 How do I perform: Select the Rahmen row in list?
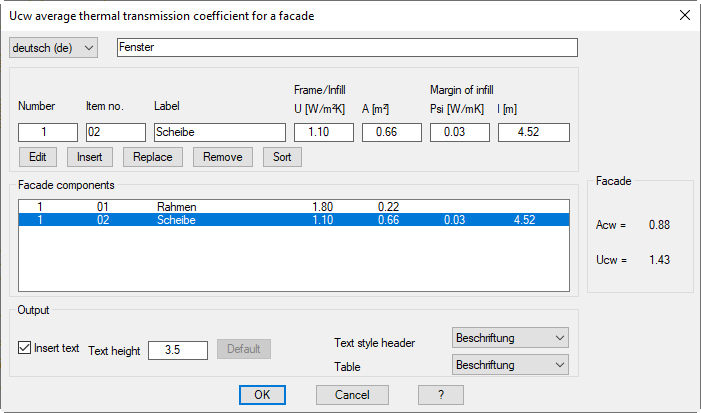tap(177, 206)
